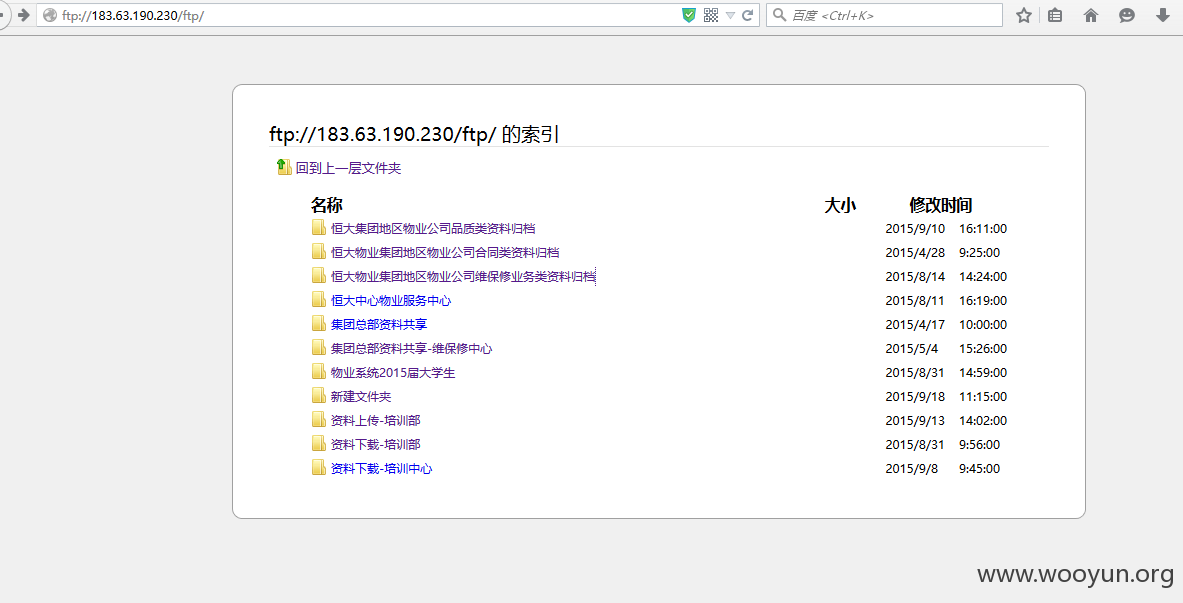Click the search magnifier icon
Screen dimensions: 1183x603
point(779,15)
